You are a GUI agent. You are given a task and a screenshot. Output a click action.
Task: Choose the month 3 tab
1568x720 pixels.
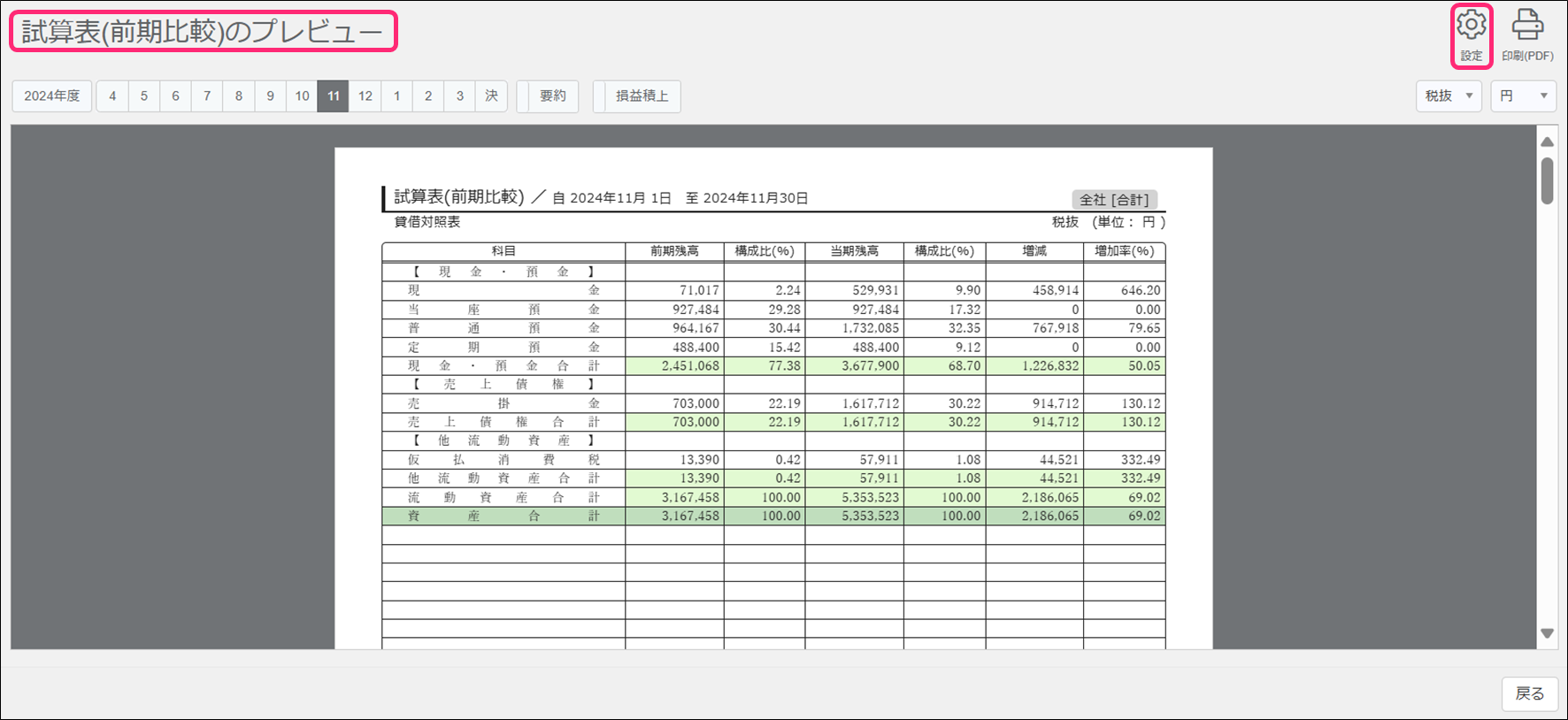(459, 96)
